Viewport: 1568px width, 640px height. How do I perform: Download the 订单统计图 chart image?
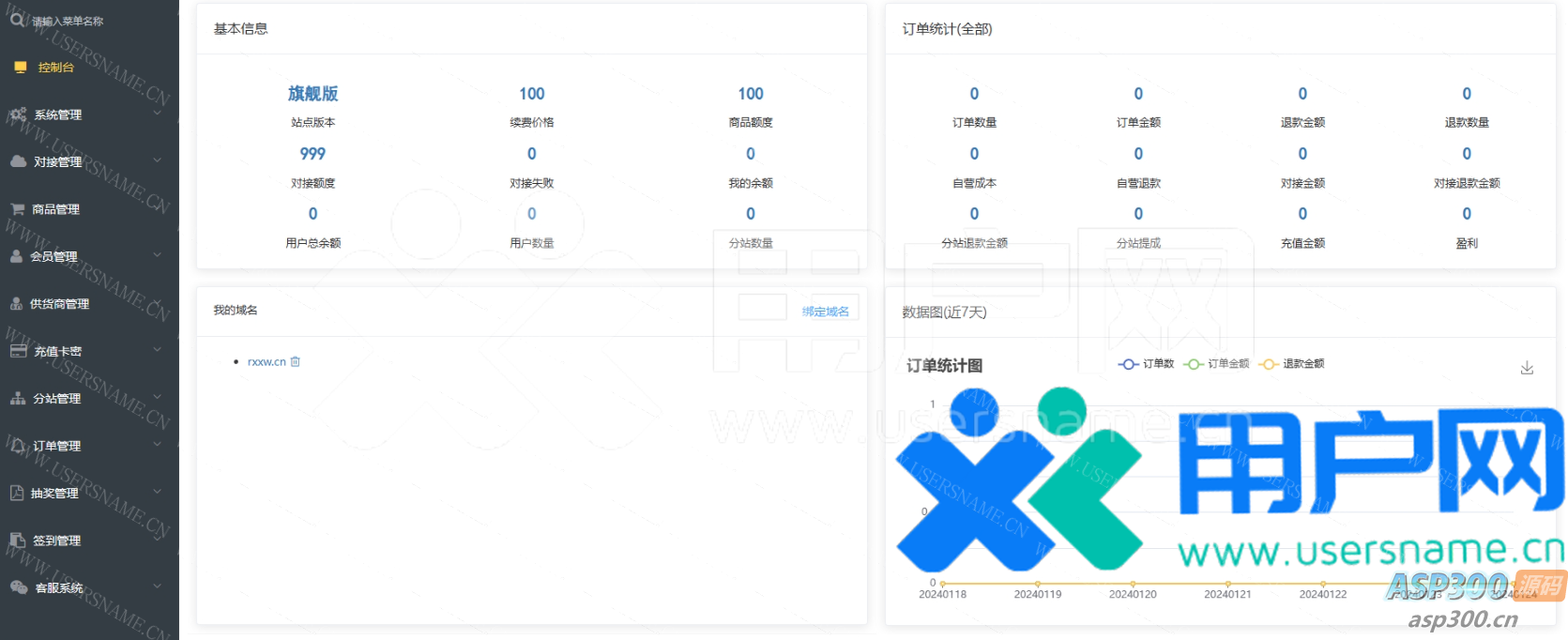point(1527,368)
